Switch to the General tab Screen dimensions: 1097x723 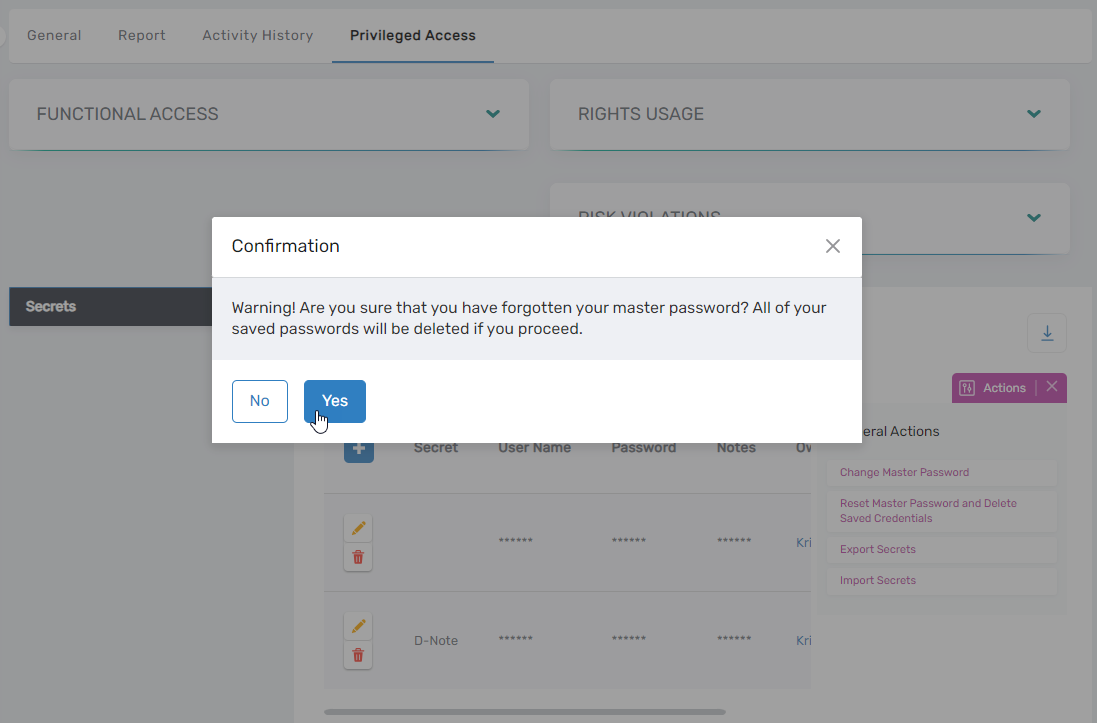(54, 35)
